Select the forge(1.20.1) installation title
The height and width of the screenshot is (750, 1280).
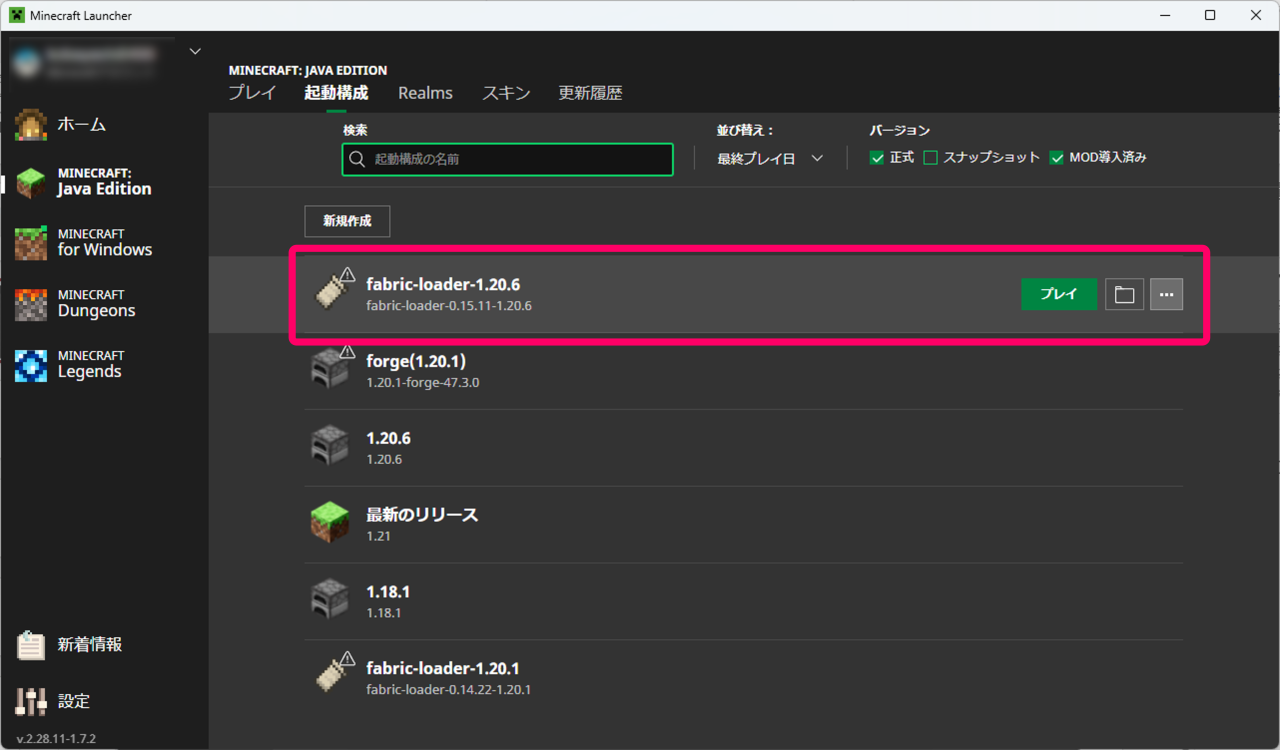[416, 361]
